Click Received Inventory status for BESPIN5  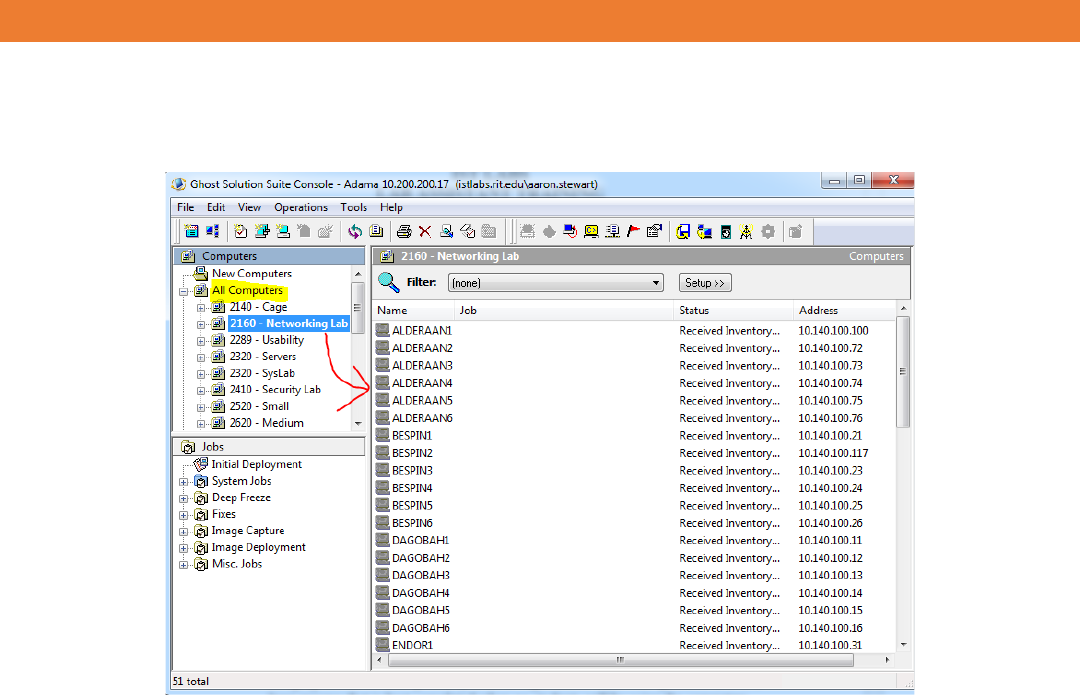click(729, 505)
